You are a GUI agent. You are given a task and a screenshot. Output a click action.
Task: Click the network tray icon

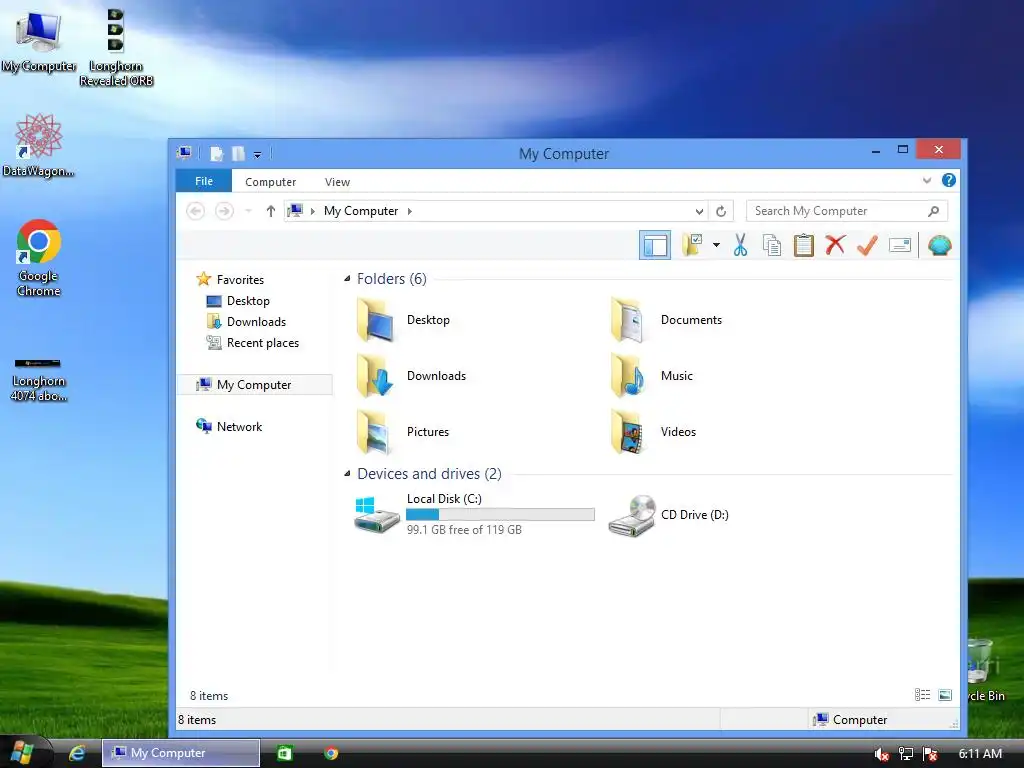pos(906,754)
